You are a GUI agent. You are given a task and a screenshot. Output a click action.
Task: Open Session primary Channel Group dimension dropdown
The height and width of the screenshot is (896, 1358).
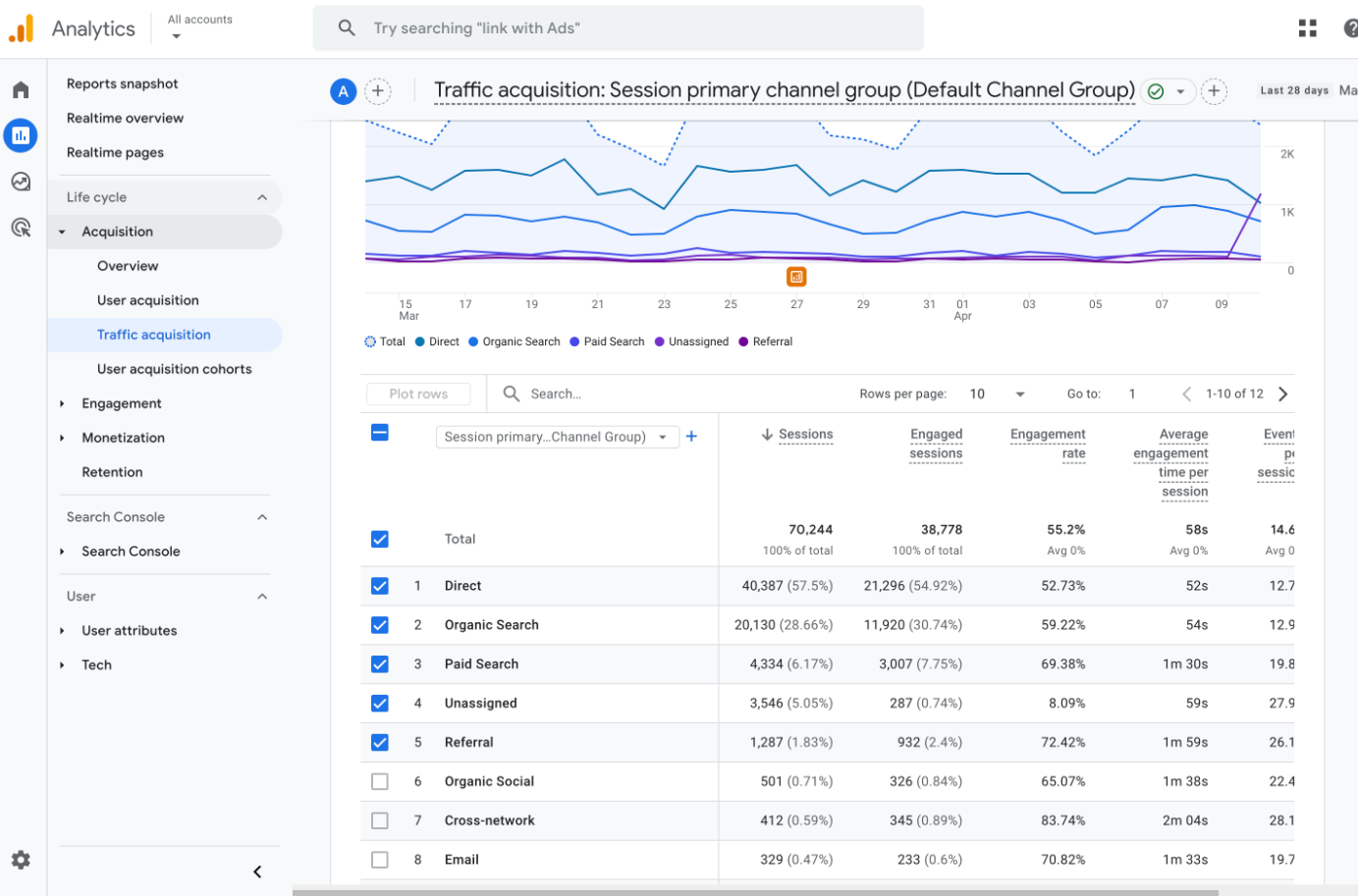[557, 437]
